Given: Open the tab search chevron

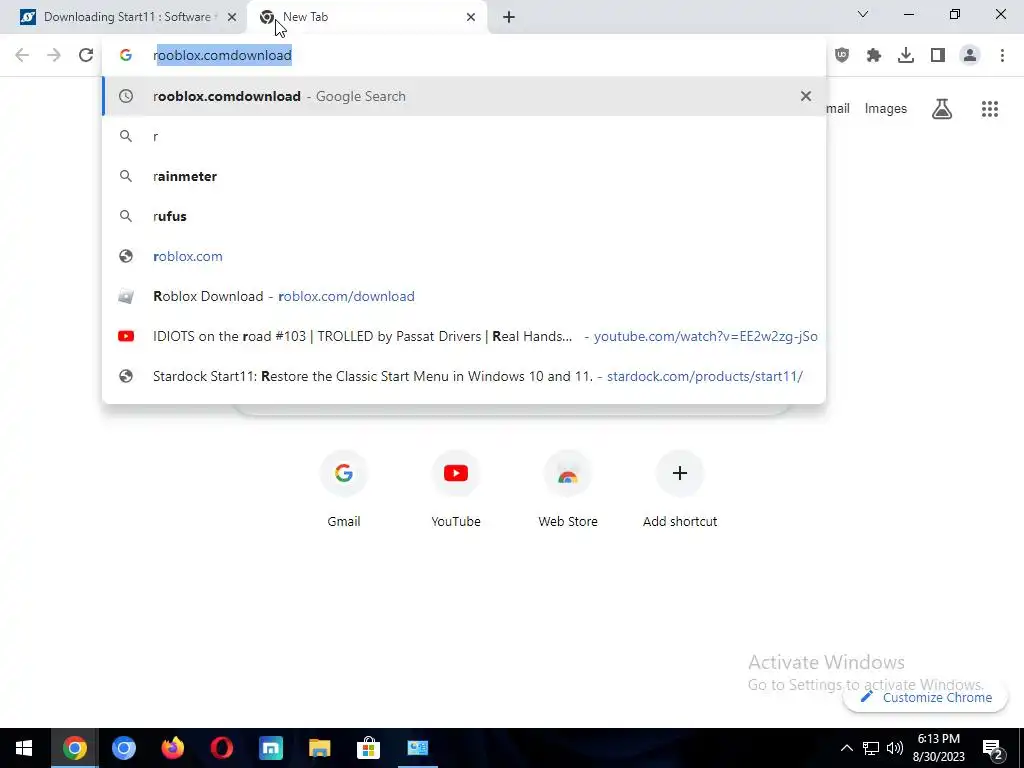Looking at the screenshot, I should pos(863,14).
